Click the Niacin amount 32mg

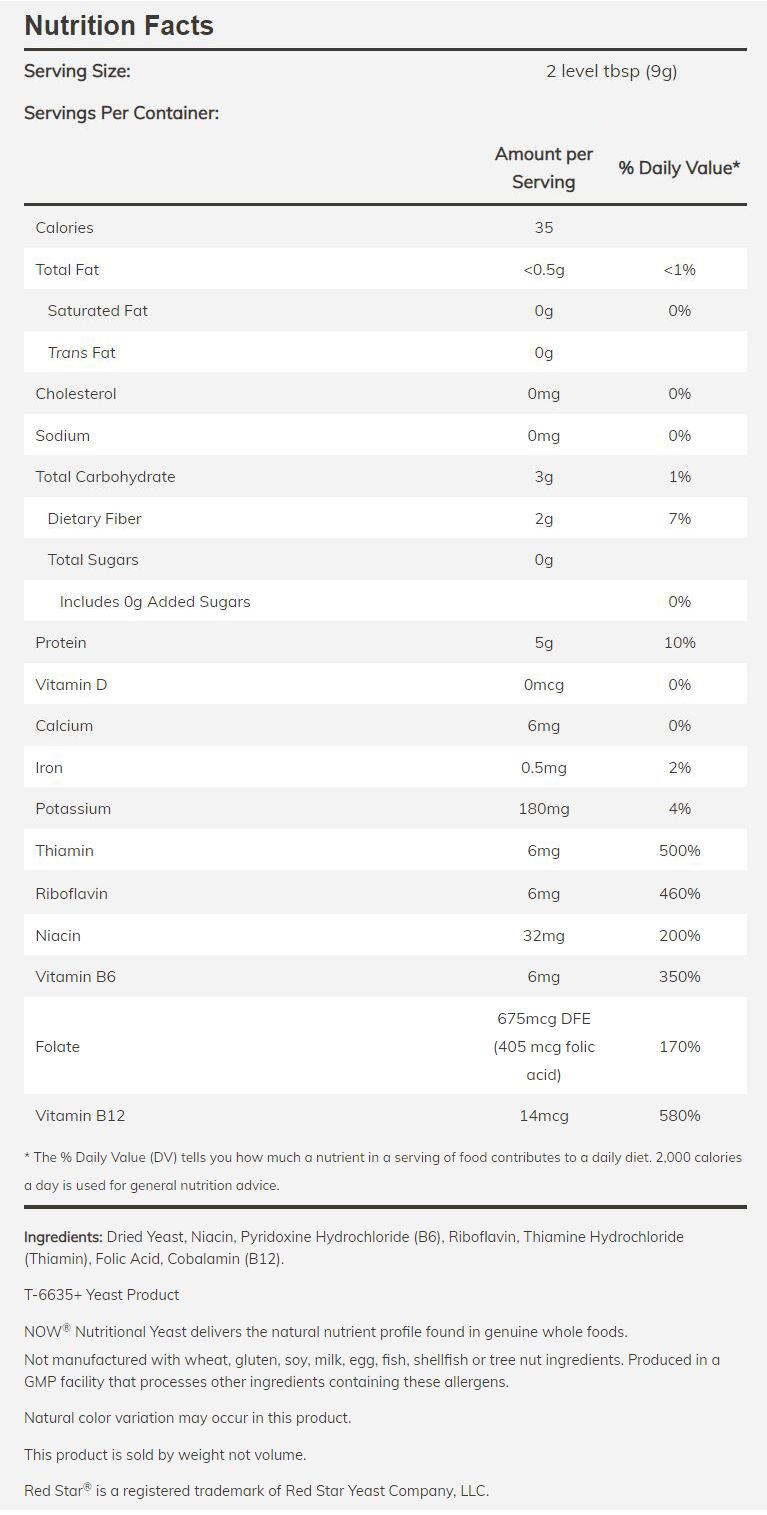click(543, 935)
